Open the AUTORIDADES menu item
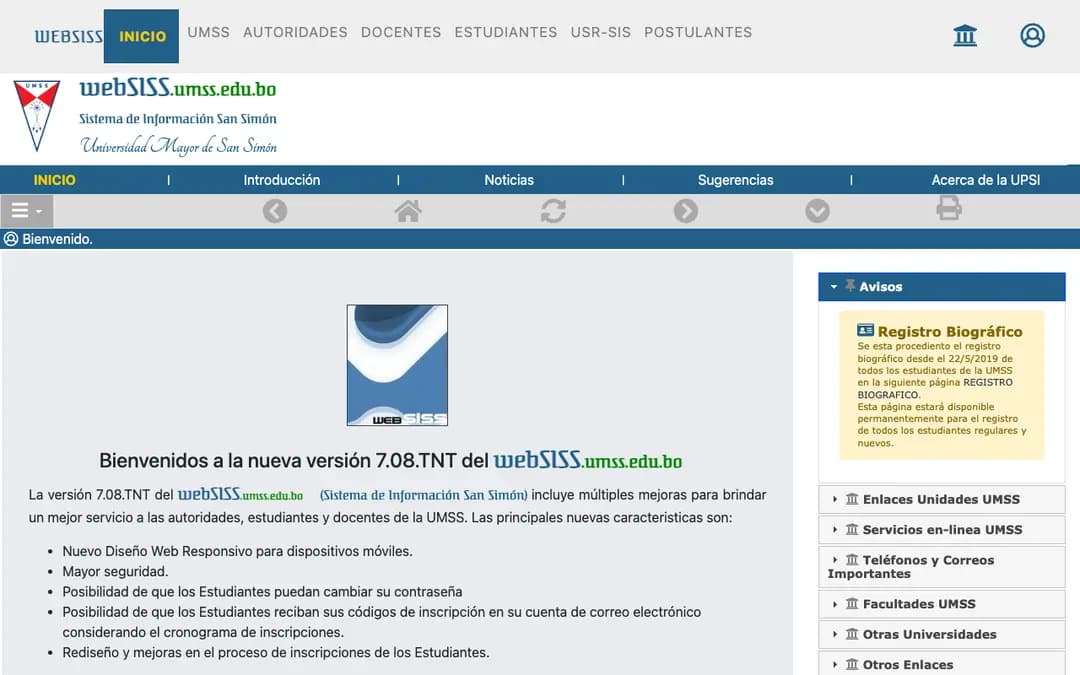Screen dimensions: 1080x675 pos(295,32)
